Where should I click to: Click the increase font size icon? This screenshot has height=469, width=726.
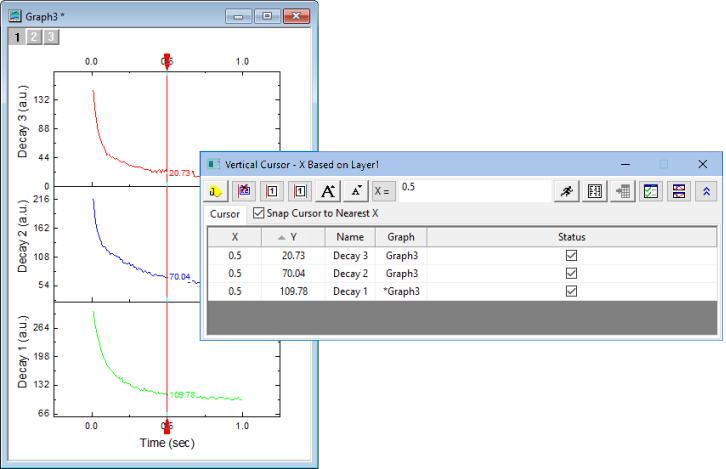(329, 191)
